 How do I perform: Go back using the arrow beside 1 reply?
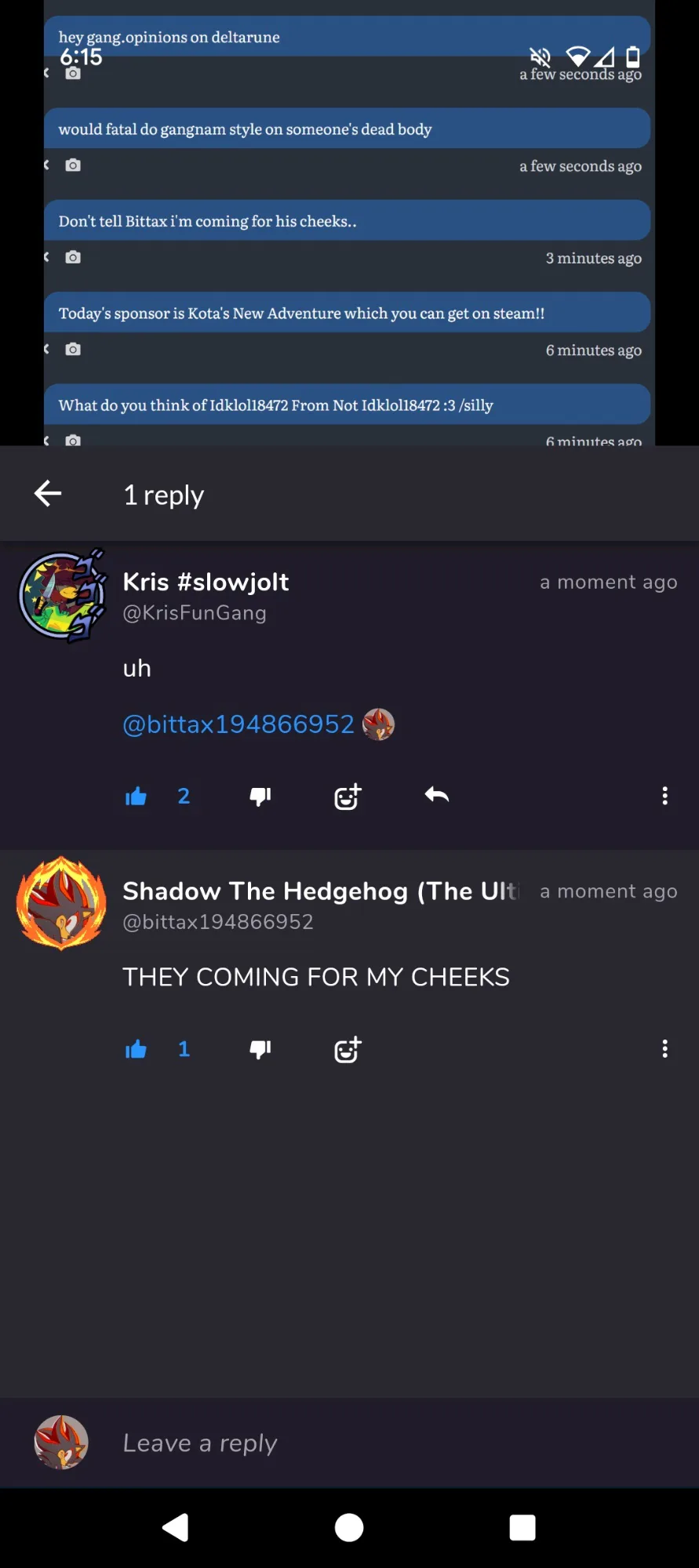[x=48, y=493]
